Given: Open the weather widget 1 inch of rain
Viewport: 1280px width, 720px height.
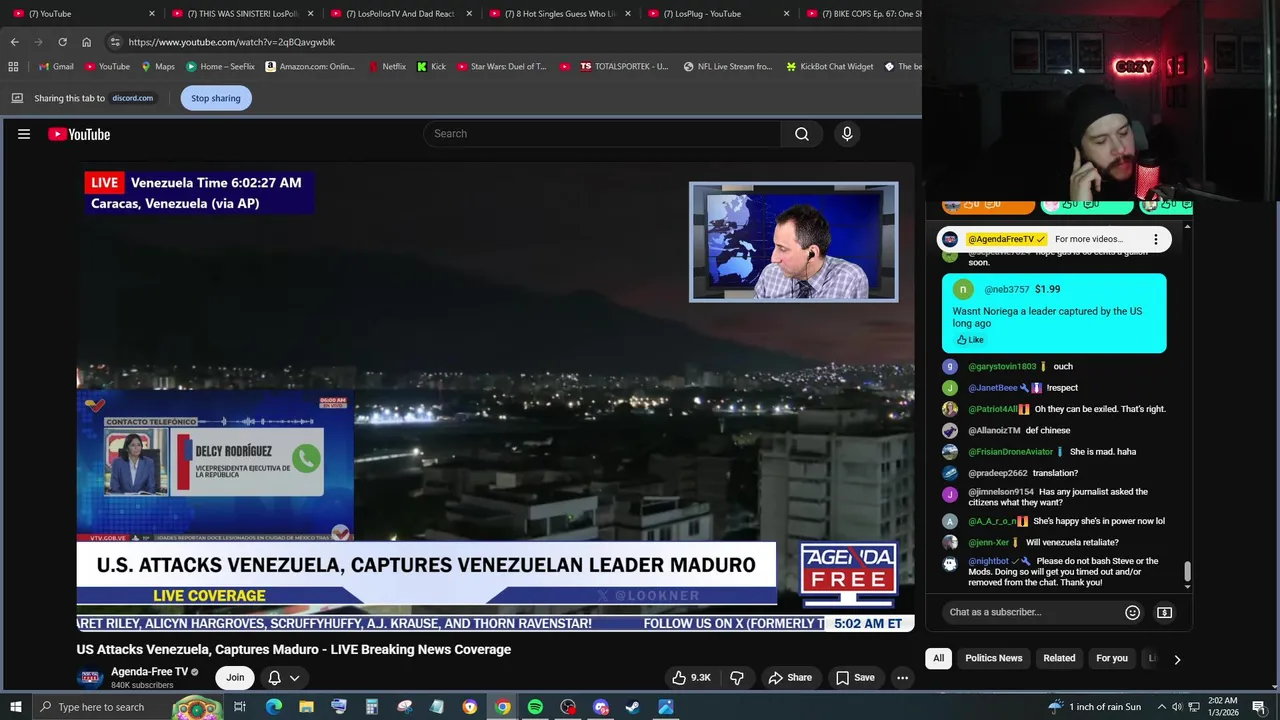Looking at the screenshot, I should coord(1094,707).
